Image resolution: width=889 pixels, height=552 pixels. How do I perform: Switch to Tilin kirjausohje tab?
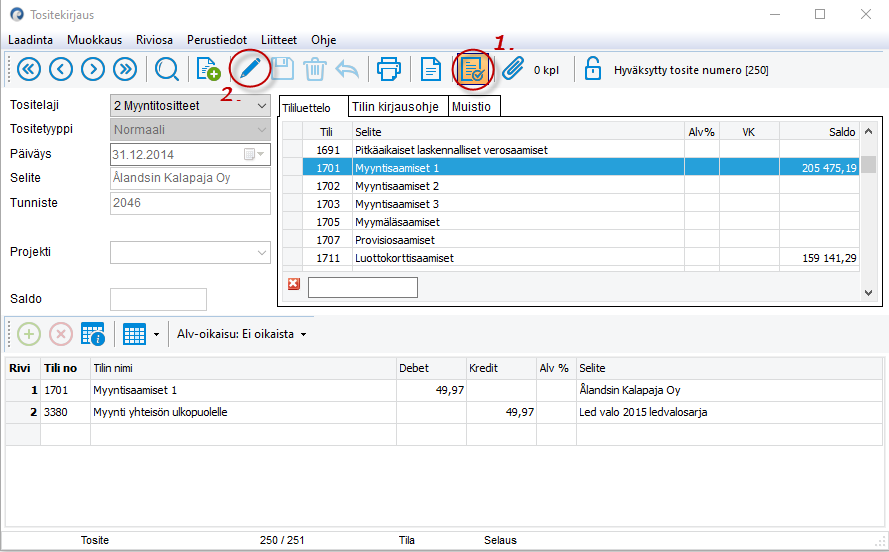click(398, 107)
